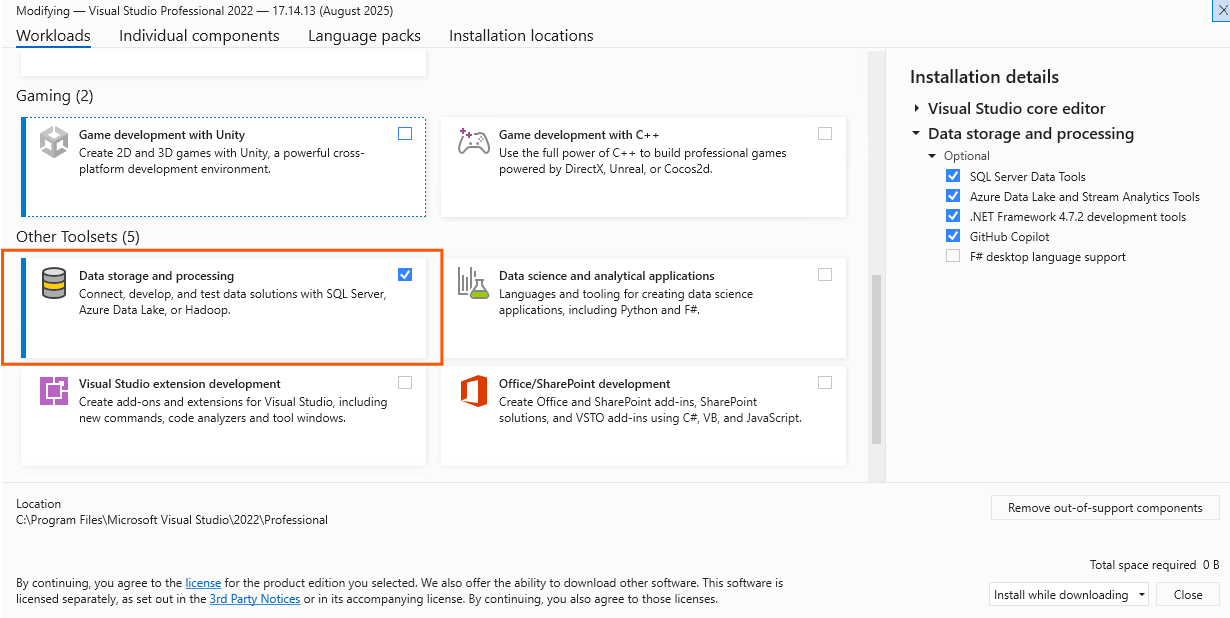1230x618 pixels.
Task: Click the Visual Studio extension development title
Action: click(x=180, y=384)
